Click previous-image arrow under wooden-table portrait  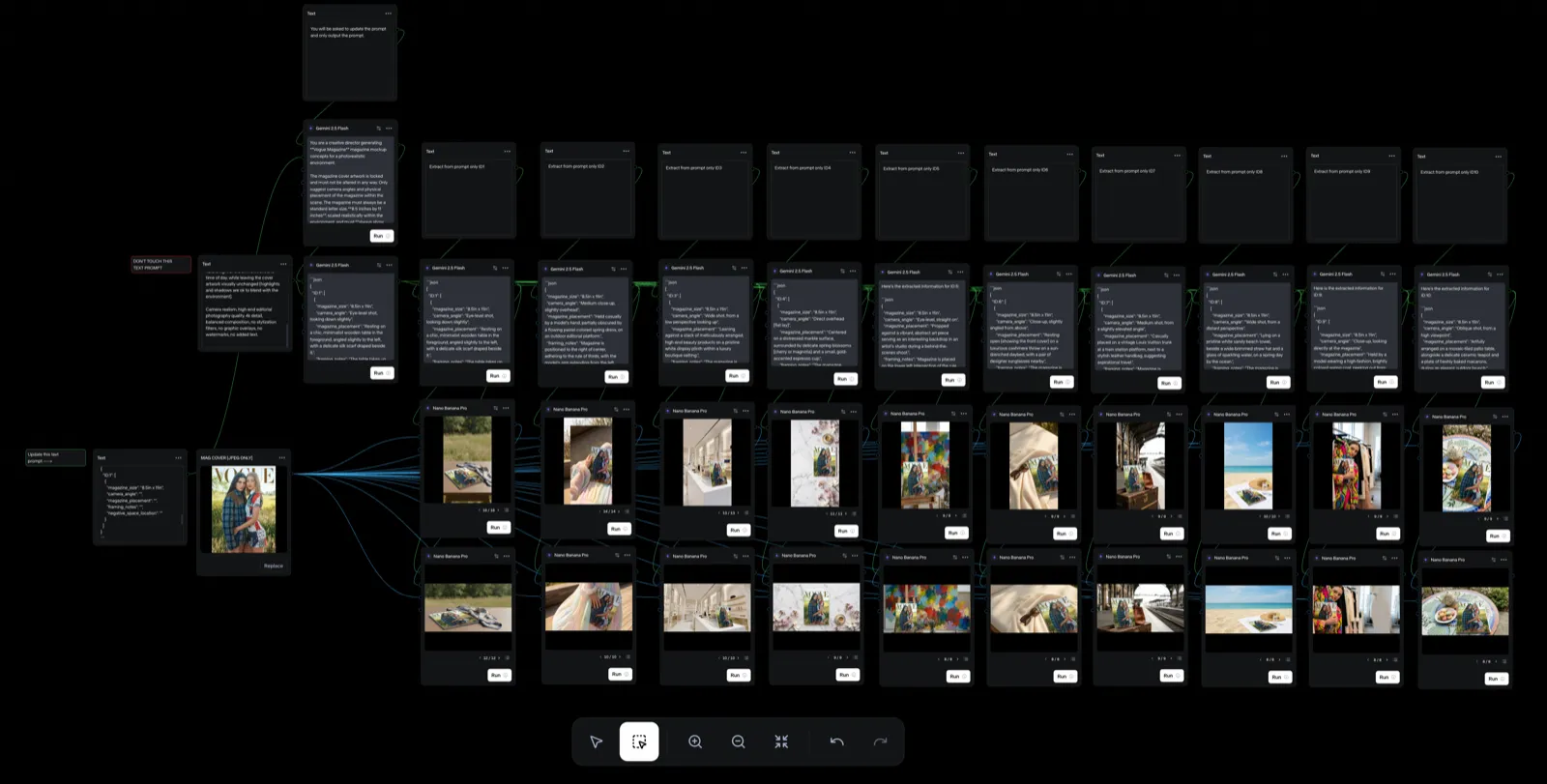click(x=479, y=509)
